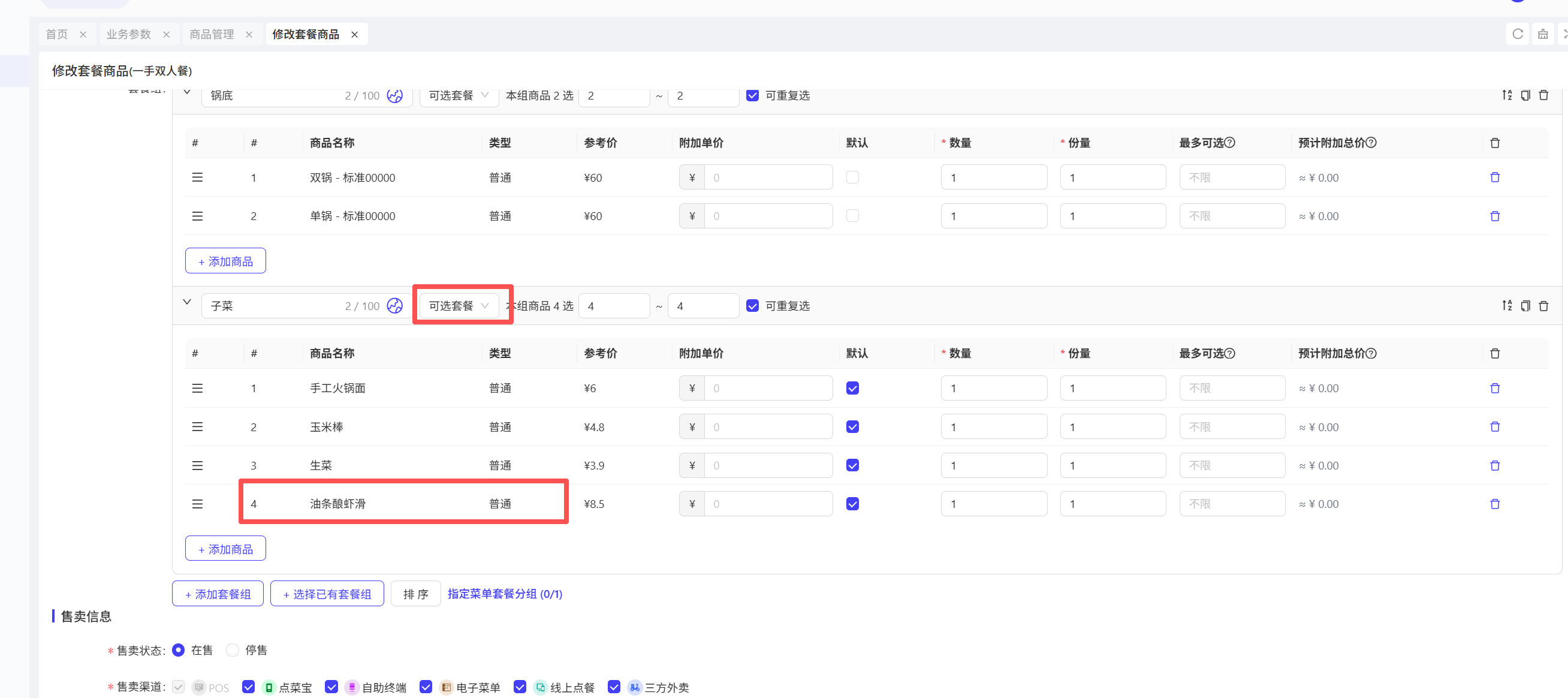
Task: Click sort icon for 子菜 group
Action: 1506,306
